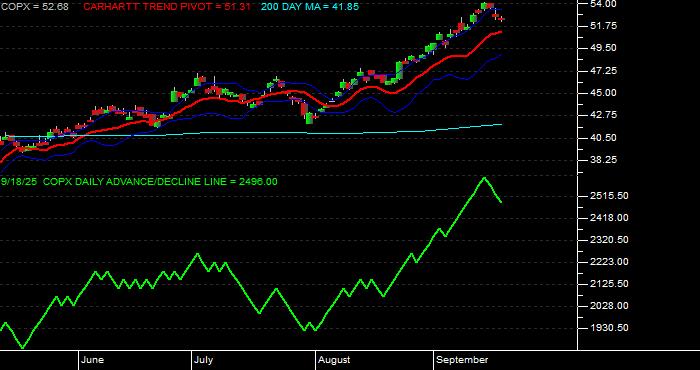Click the July label on time axis
Image resolution: width=700 pixels, height=370 pixels.
coord(204,360)
